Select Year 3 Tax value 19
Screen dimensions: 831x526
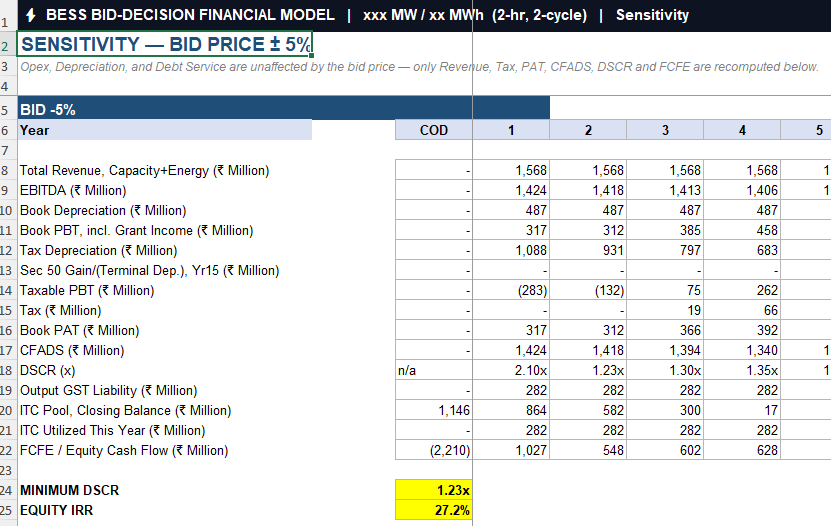click(x=665, y=310)
